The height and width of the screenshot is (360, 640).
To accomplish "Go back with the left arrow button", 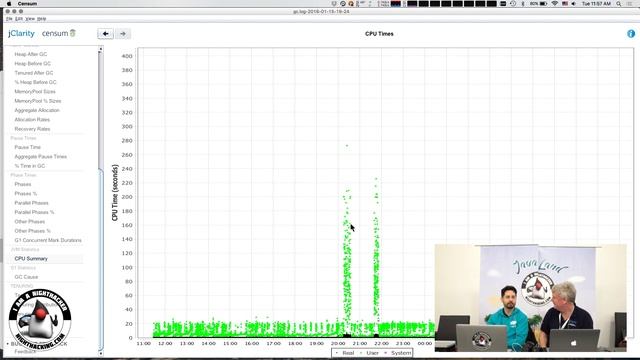I will [x=105, y=33].
